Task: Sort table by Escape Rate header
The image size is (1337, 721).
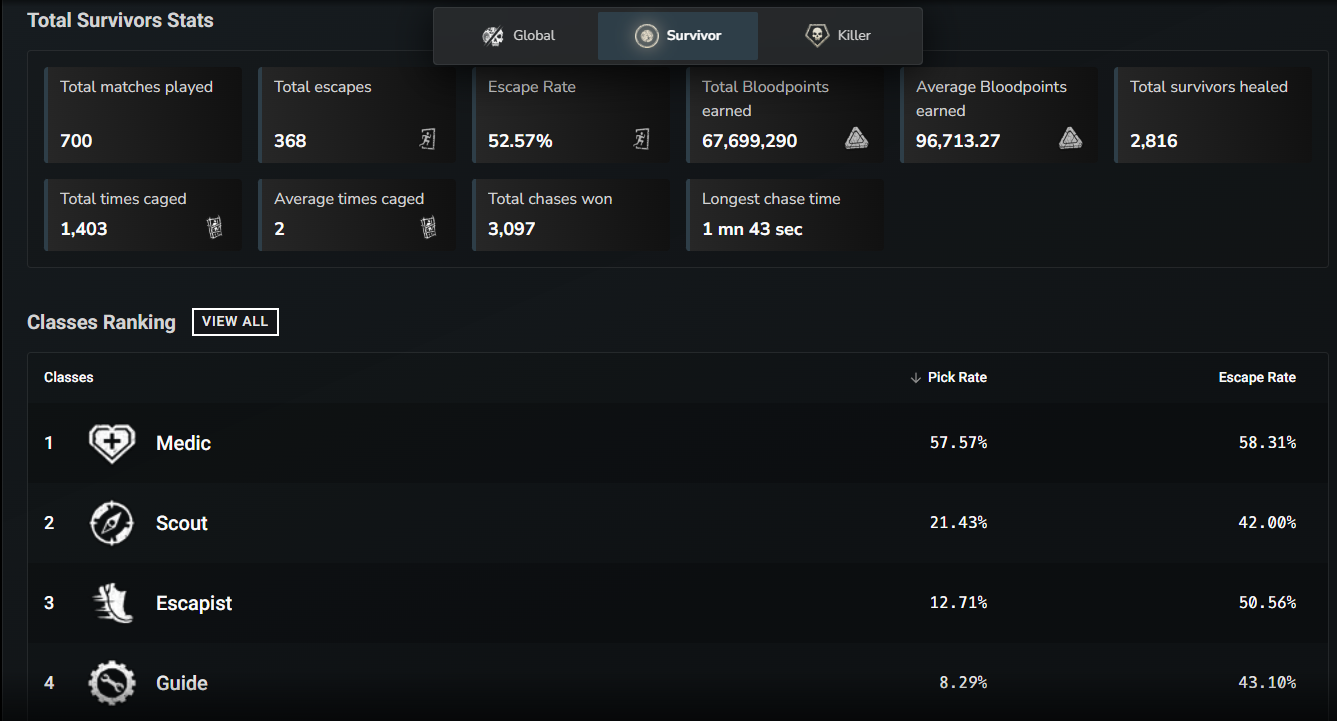Action: 1257,377
